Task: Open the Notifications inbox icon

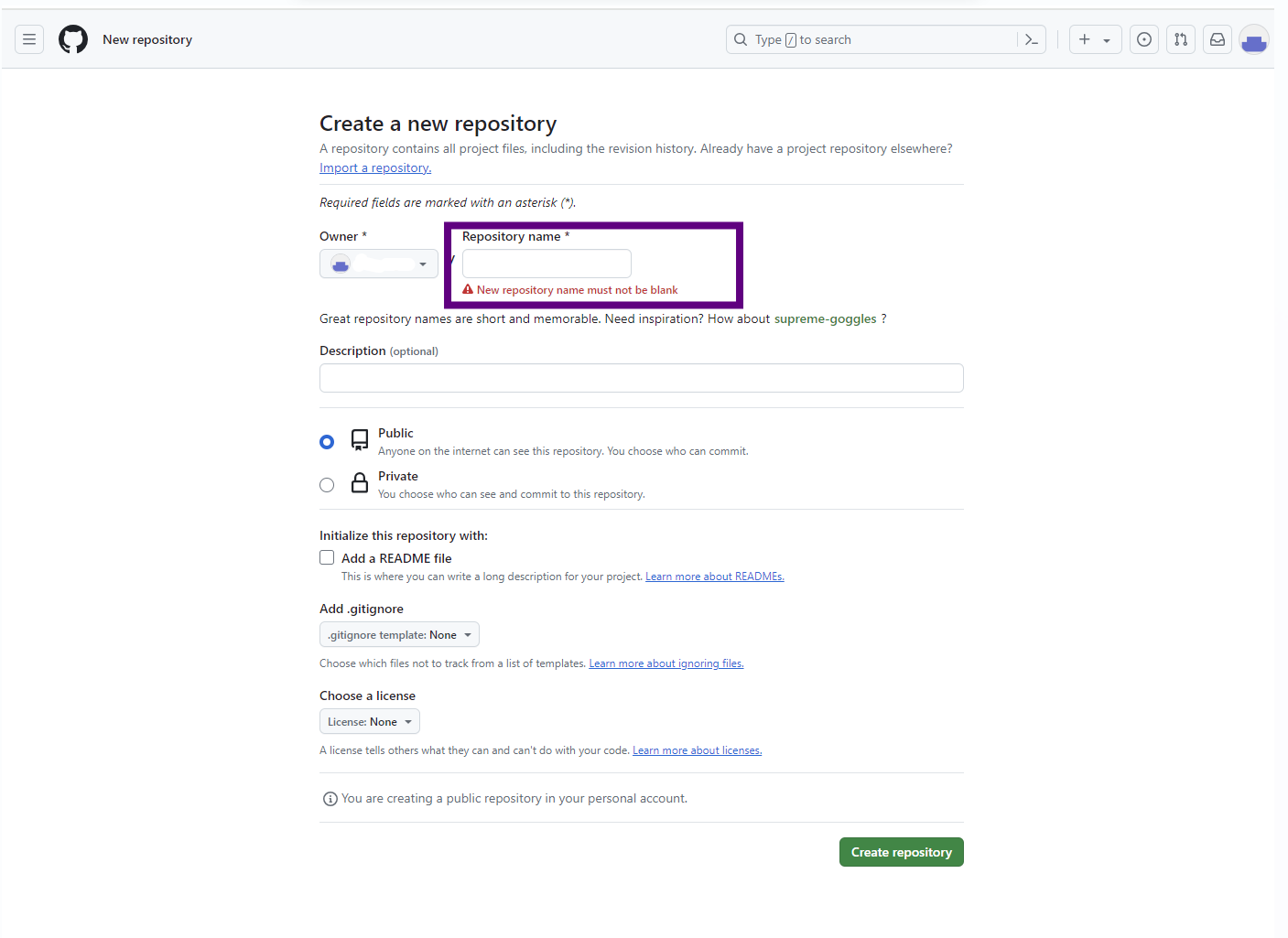Action: (1218, 39)
